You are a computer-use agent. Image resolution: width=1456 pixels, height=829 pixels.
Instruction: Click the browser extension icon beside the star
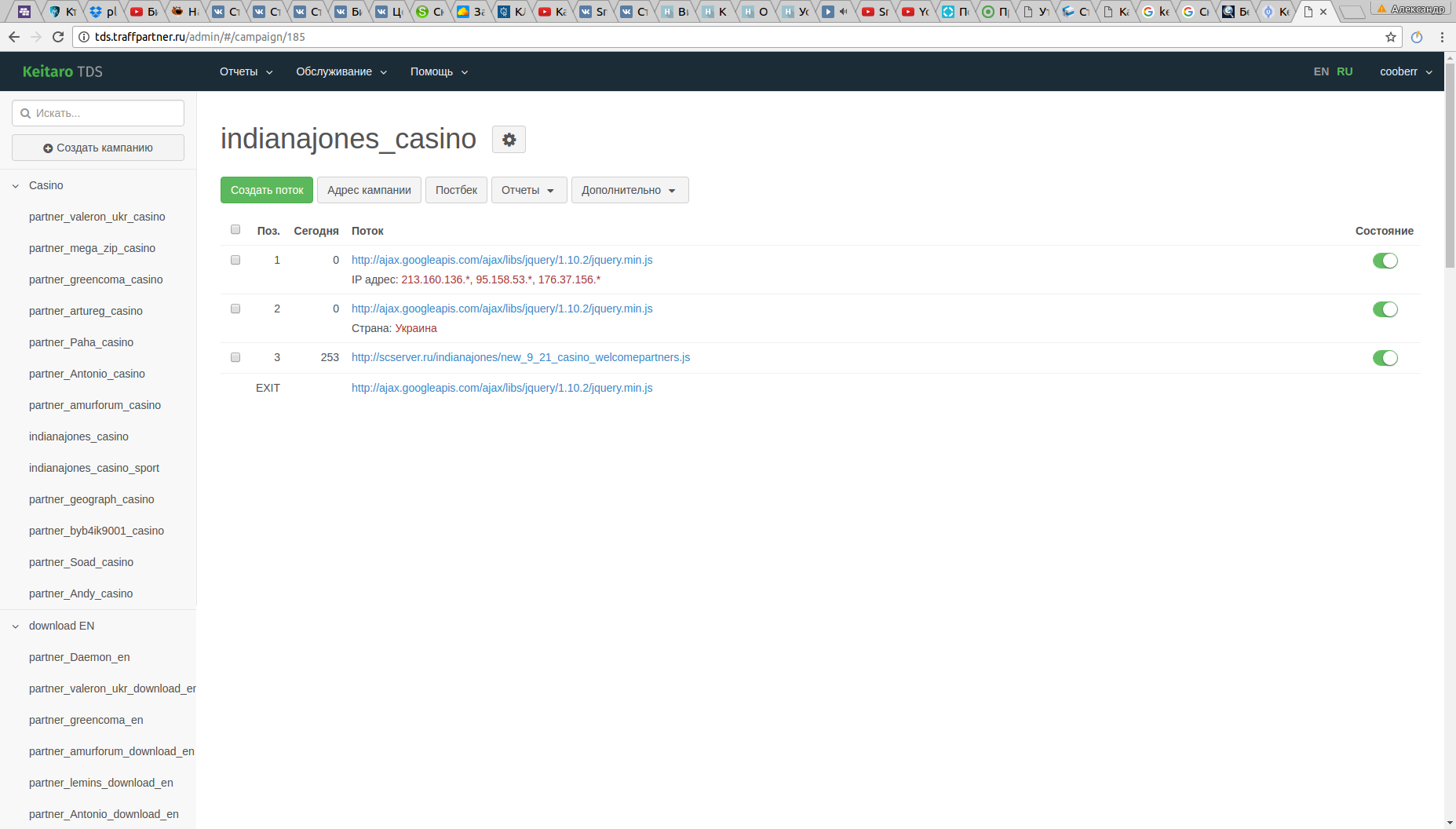(x=1417, y=37)
